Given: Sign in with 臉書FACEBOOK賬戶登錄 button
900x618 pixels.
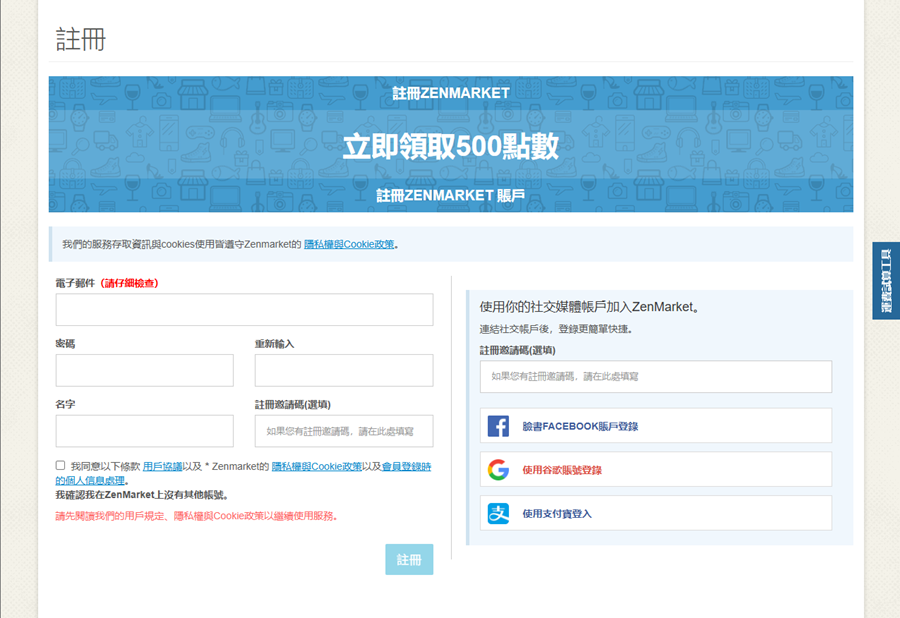Looking at the screenshot, I should (655, 426).
